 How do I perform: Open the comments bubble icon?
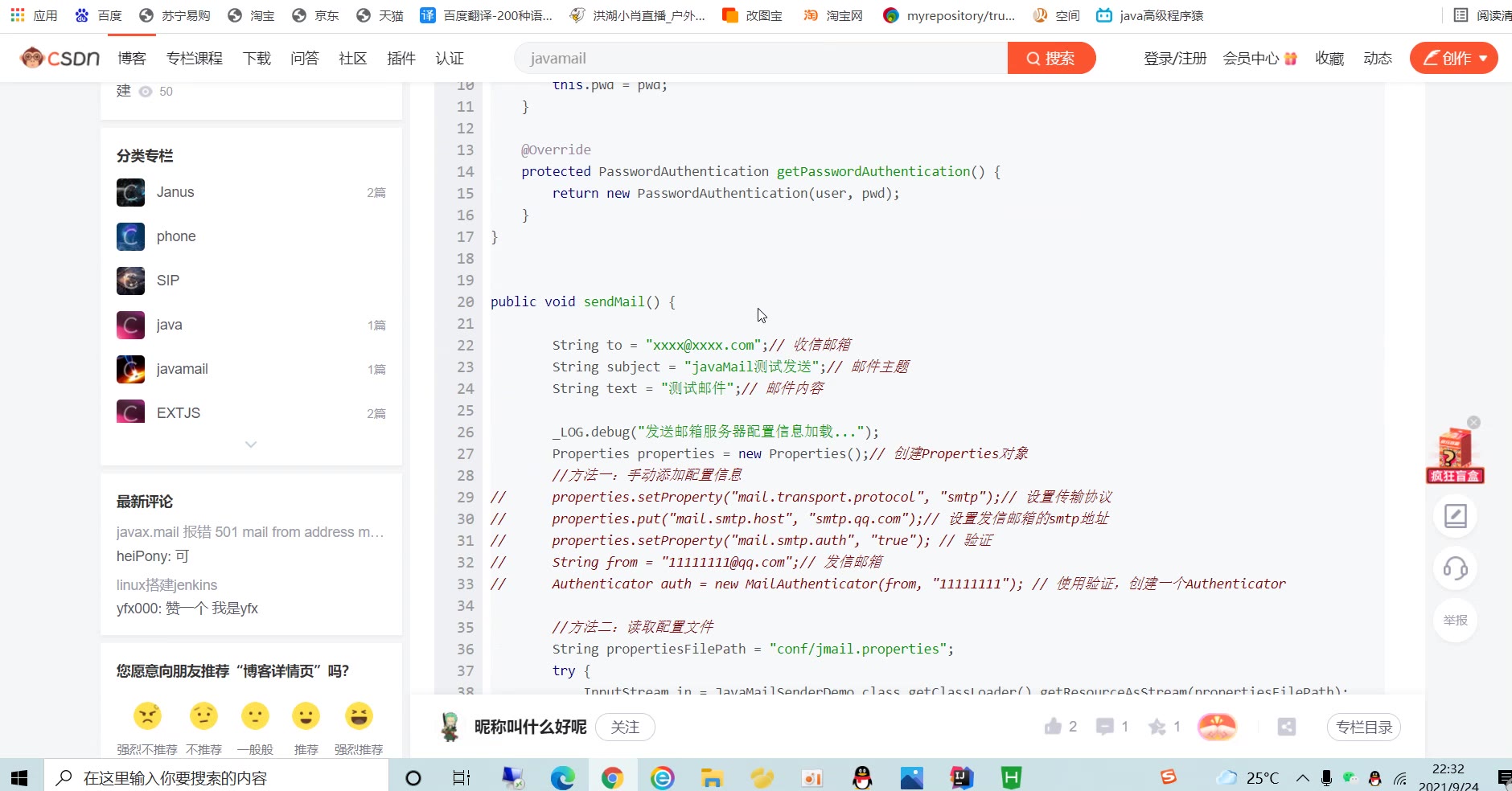(x=1105, y=727)
